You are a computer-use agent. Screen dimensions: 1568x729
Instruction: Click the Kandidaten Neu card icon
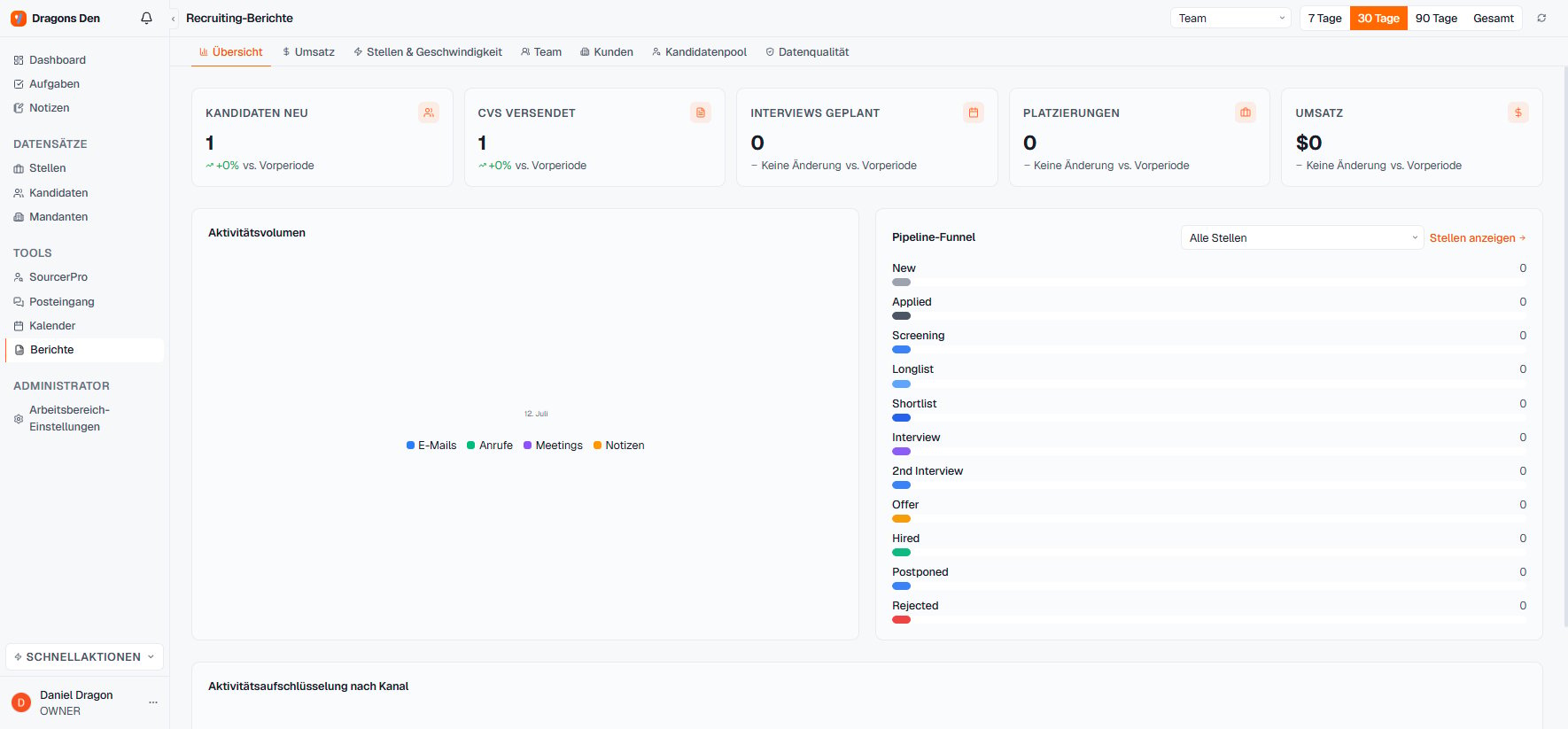pyautogui.click(x=429, y=112)
